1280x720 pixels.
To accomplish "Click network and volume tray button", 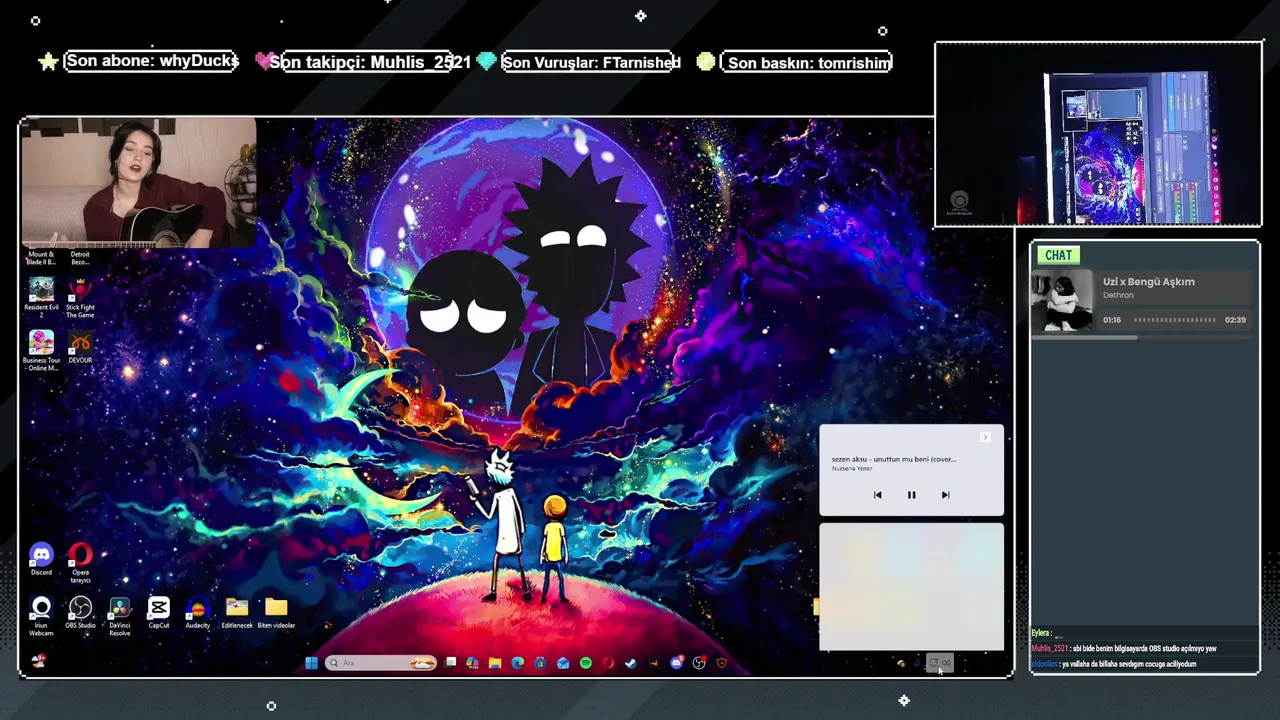I will pyautogui.click(x=940, y=662).
